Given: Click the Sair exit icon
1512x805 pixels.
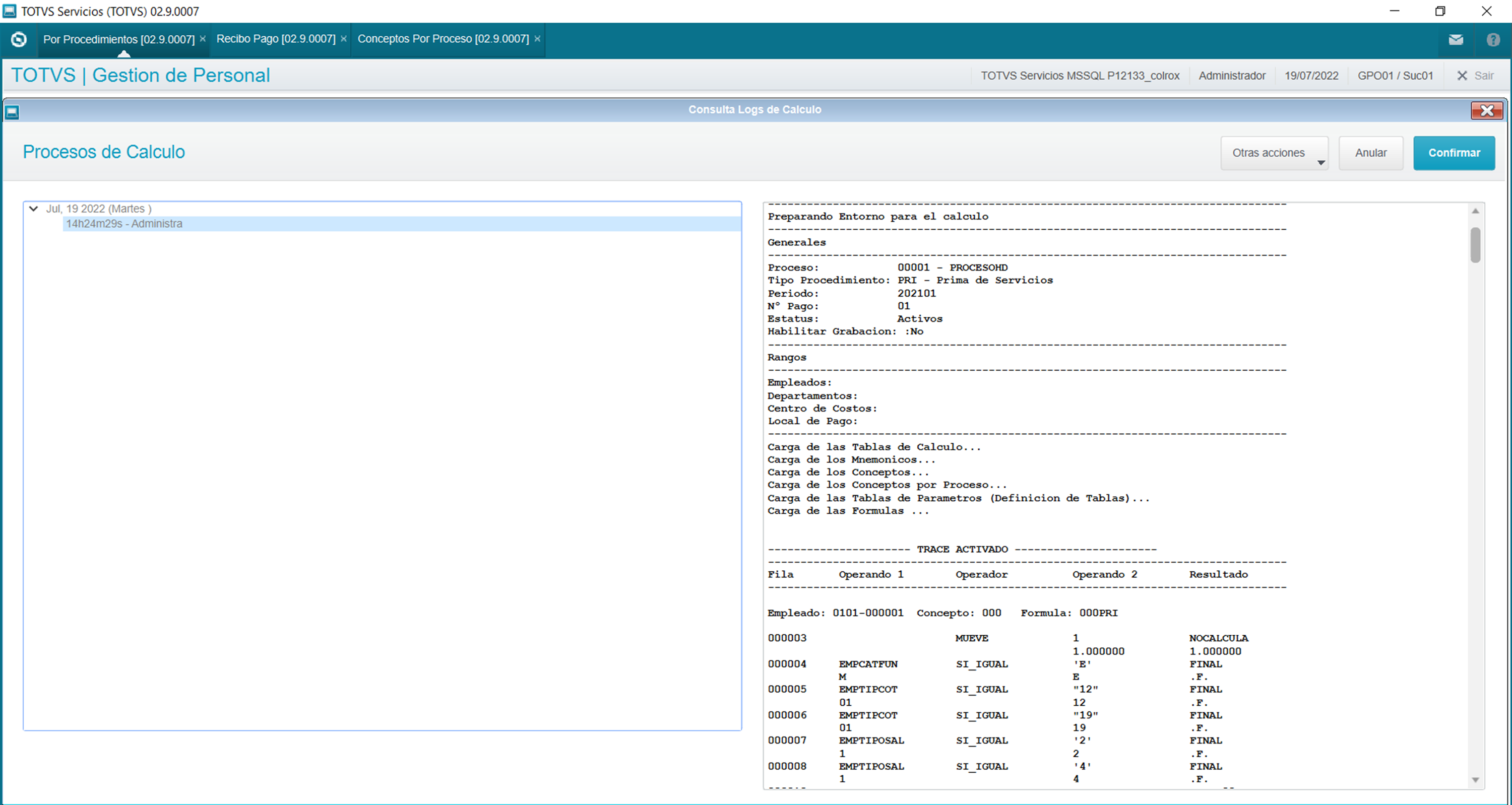Looking at the screenshot, I should [x=1462, y=76].
